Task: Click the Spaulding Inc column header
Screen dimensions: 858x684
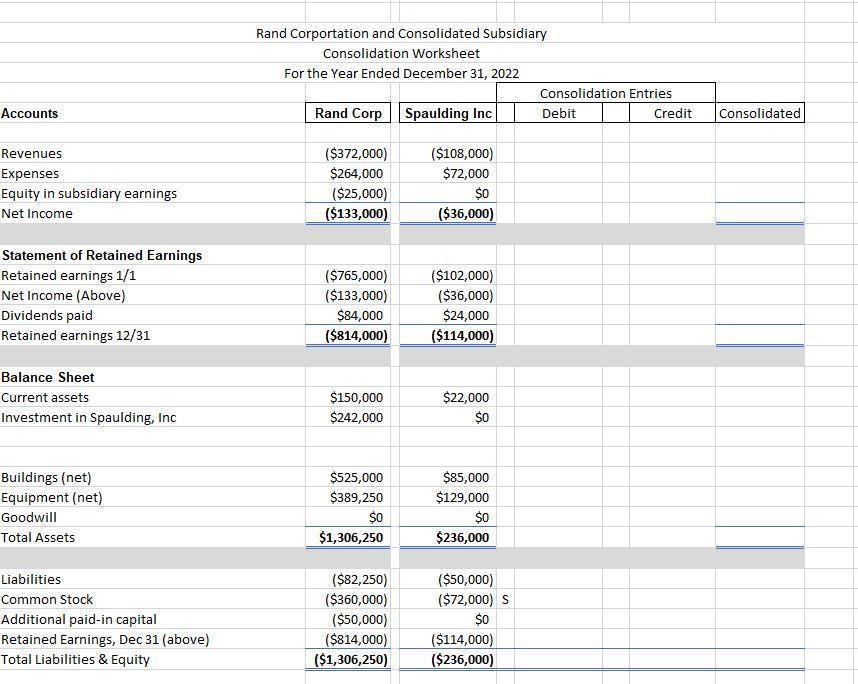Action: (x=448, y=113)
